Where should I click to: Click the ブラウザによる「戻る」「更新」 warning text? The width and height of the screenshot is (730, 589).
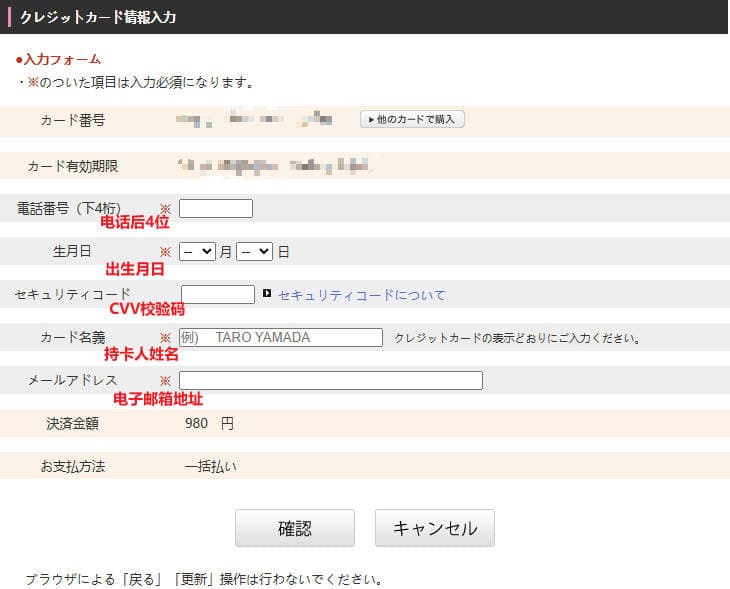point(203,579)
